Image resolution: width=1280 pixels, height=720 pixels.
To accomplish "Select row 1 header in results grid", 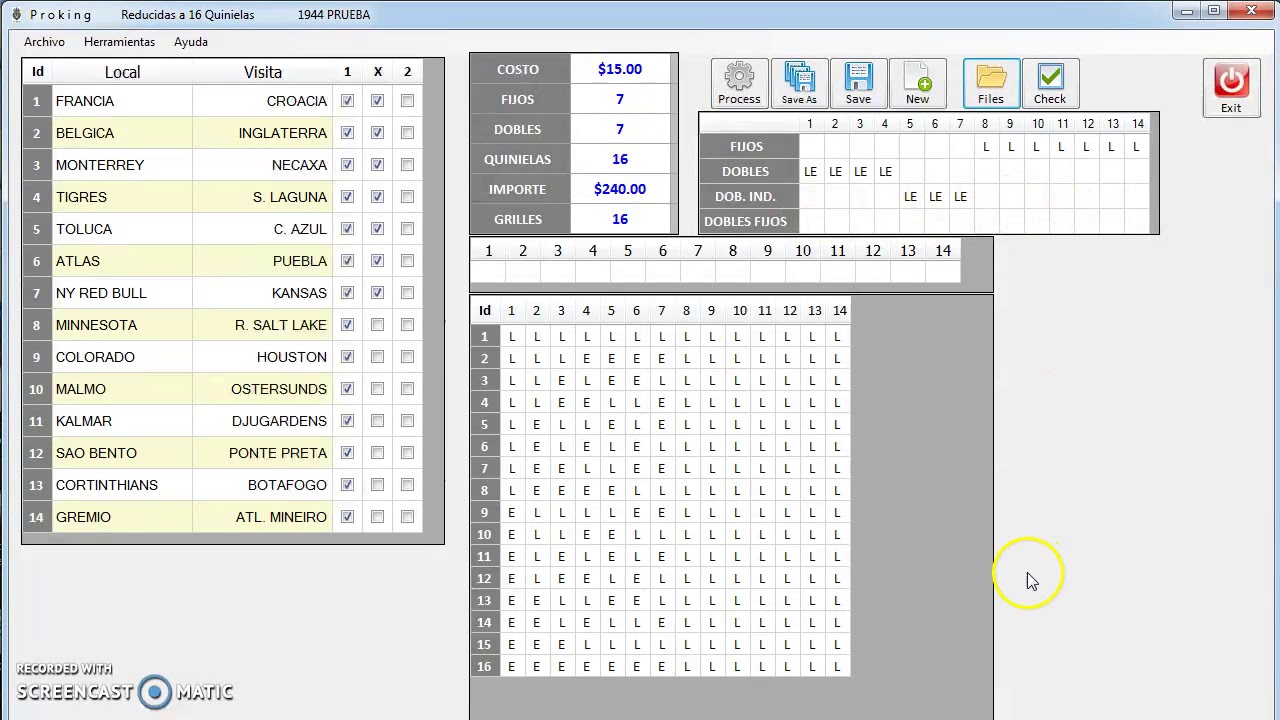I will [484, 337].
